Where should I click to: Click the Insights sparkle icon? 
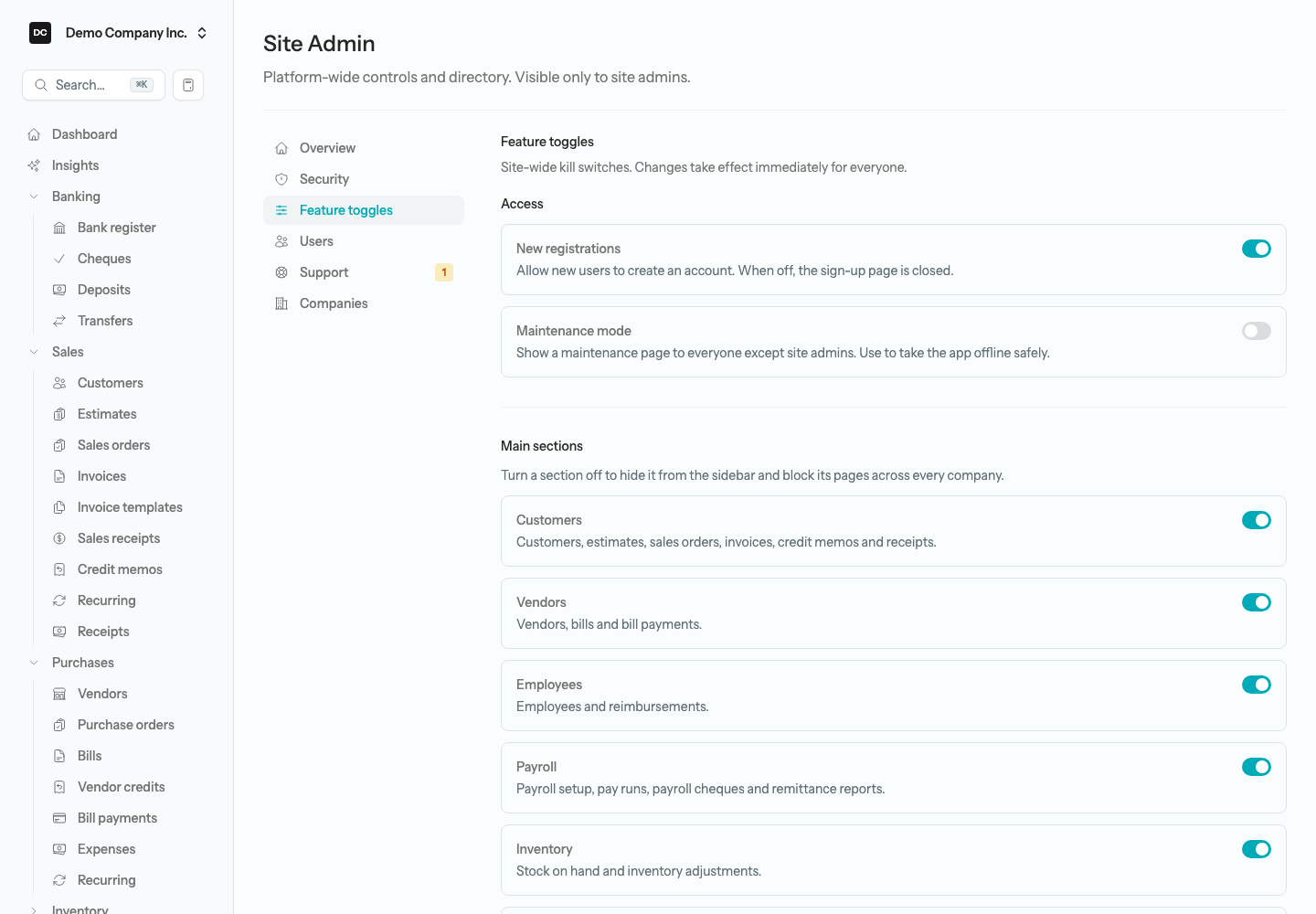pos(34,165)
